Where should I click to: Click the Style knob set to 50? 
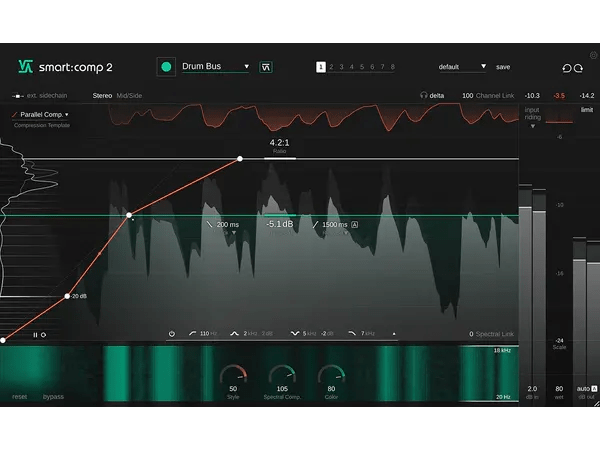pyautogui.click(x=233, y=375)
